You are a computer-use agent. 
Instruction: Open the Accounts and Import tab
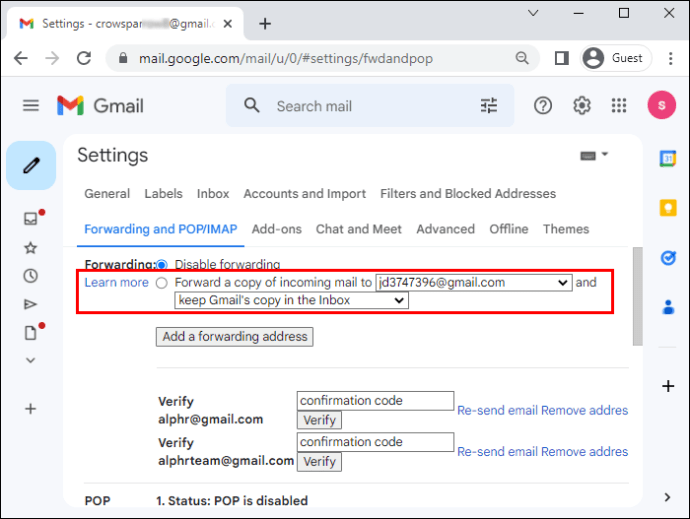pyautogui.click(x=304, y=194)
